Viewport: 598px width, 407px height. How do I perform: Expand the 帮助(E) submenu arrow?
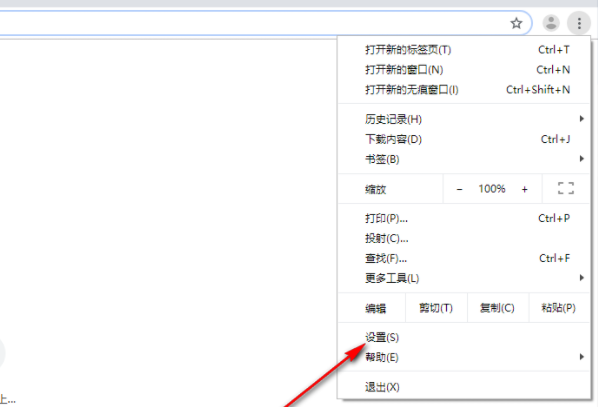point(582,357)
